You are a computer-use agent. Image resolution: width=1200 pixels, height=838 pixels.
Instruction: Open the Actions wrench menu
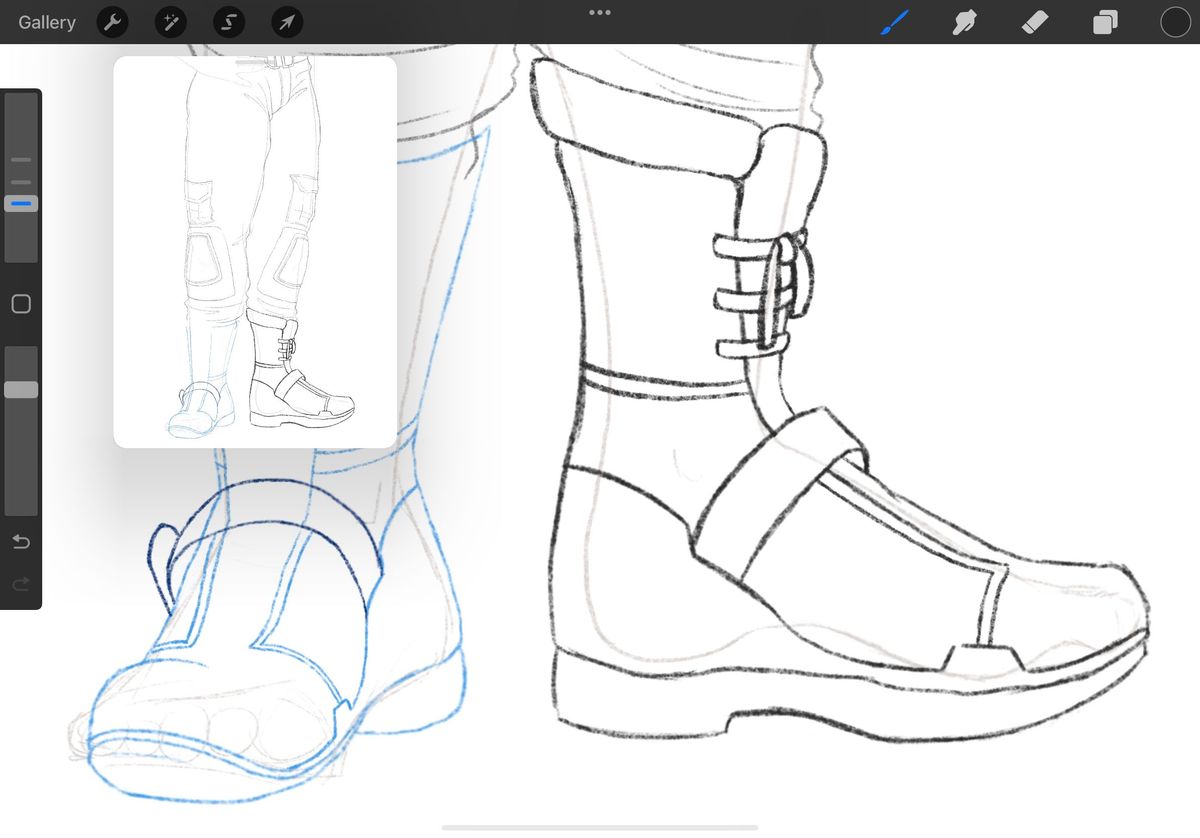pyautogui.click(x=113, y=22)
